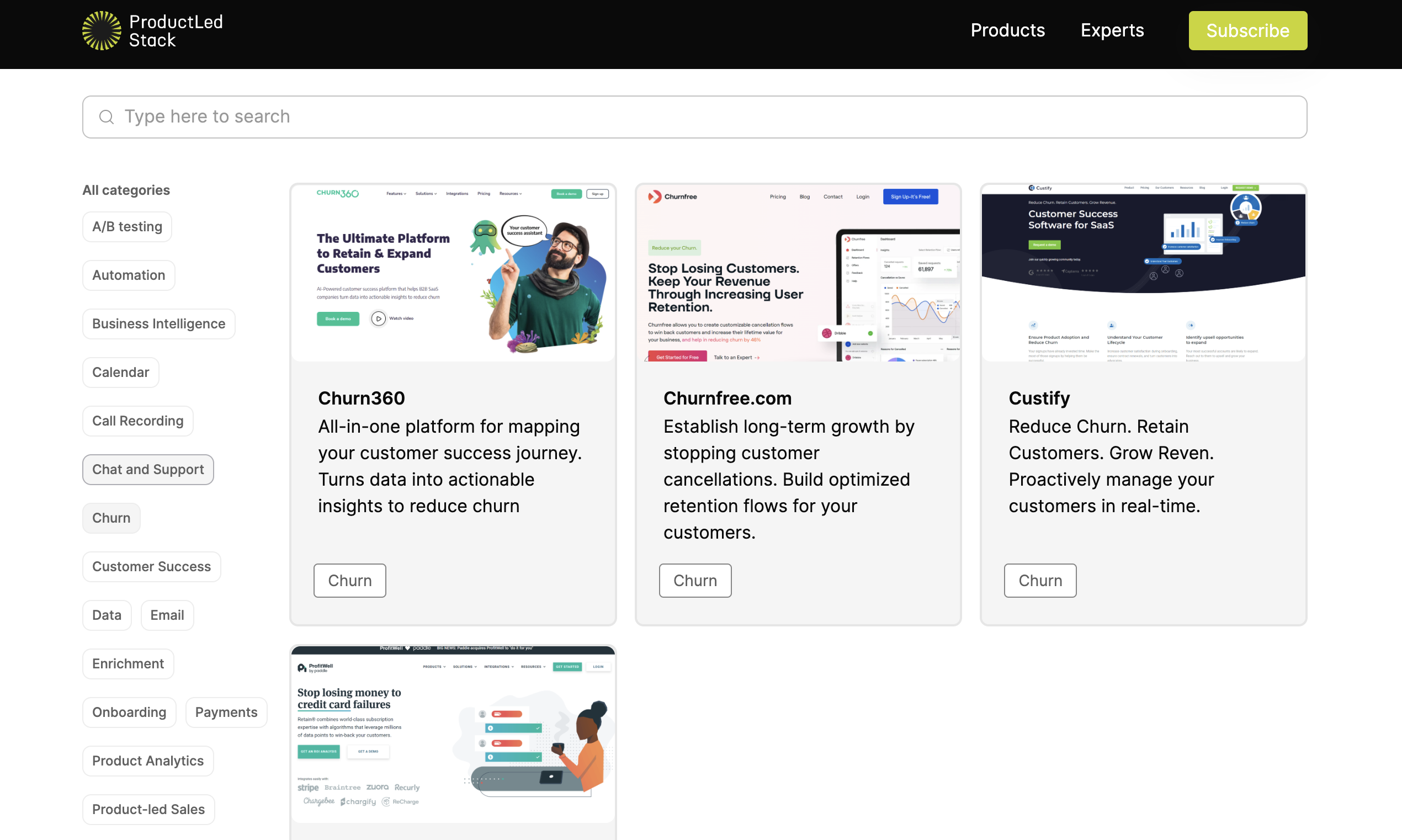The width and height of the screenshot is (1402, 840).
Task: Open the Custify website thumbnail
Action: click(x=1143, y=273)
